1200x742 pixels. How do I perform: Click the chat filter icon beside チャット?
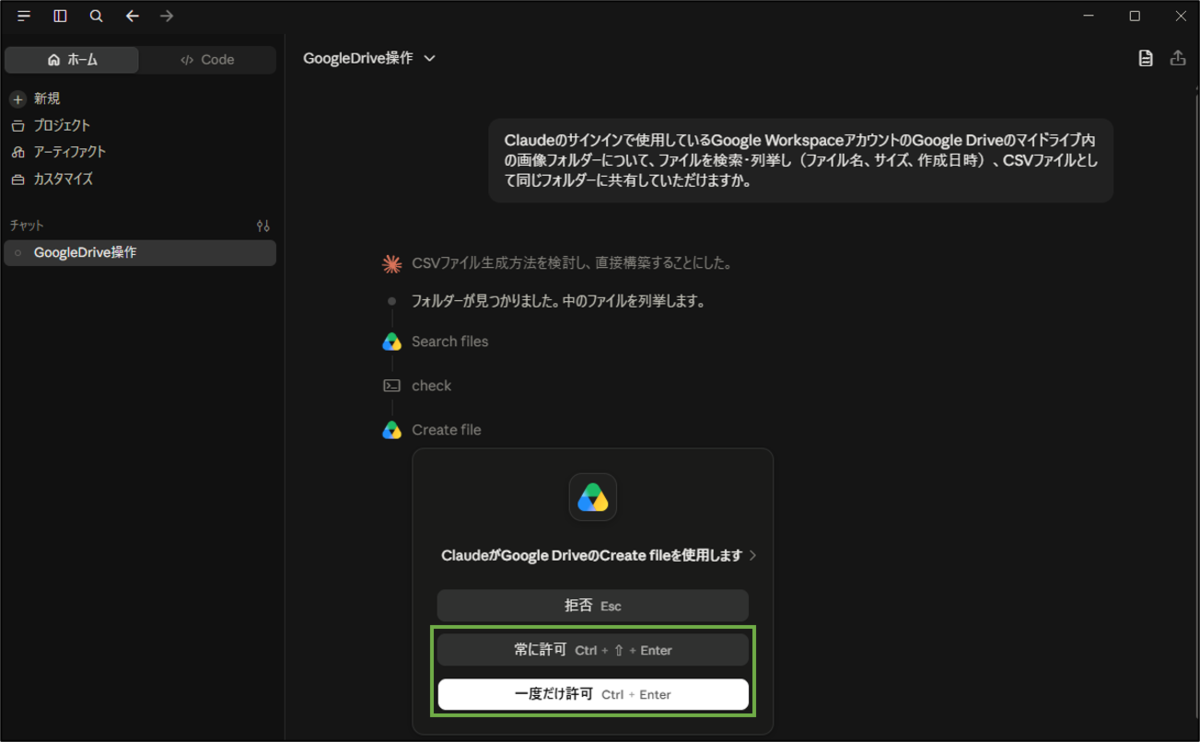coord(263,226)
